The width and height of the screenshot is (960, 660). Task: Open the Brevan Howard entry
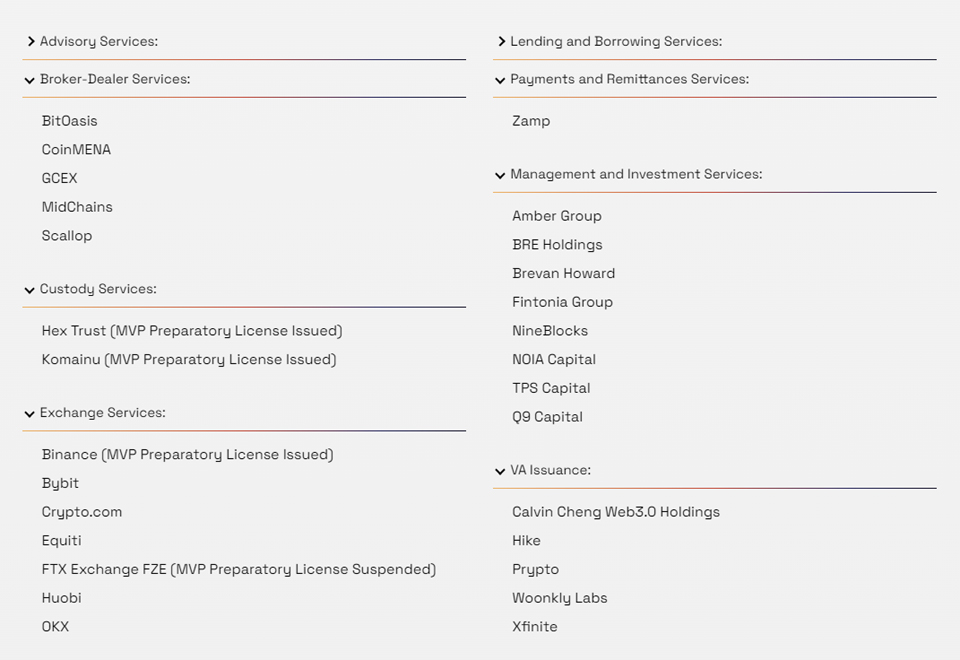pyautogui.click(x=563, y=274)
